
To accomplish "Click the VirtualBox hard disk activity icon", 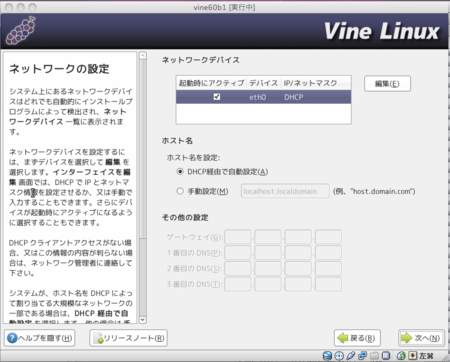I will [327, 356].
